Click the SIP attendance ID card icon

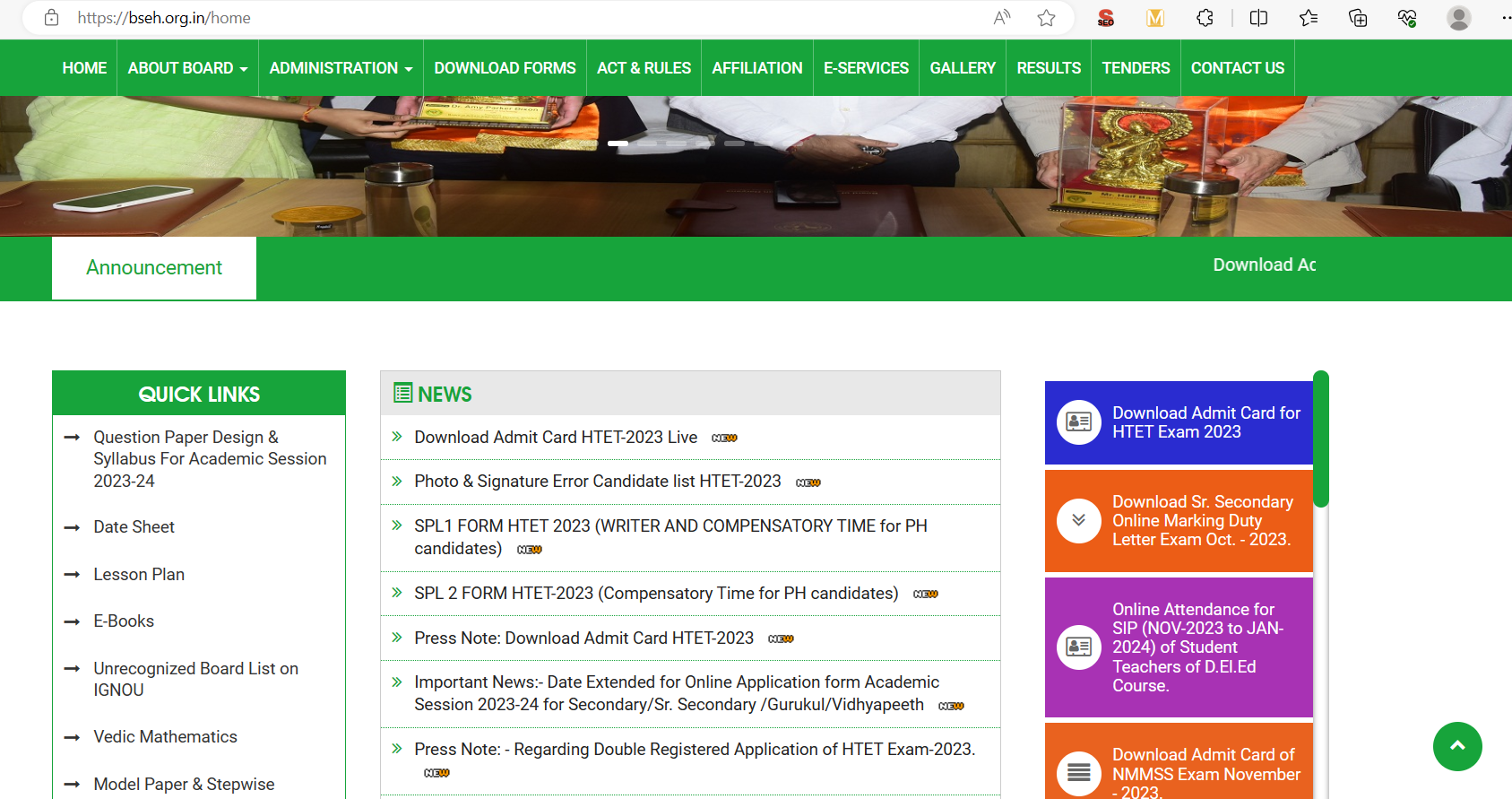1079,647
